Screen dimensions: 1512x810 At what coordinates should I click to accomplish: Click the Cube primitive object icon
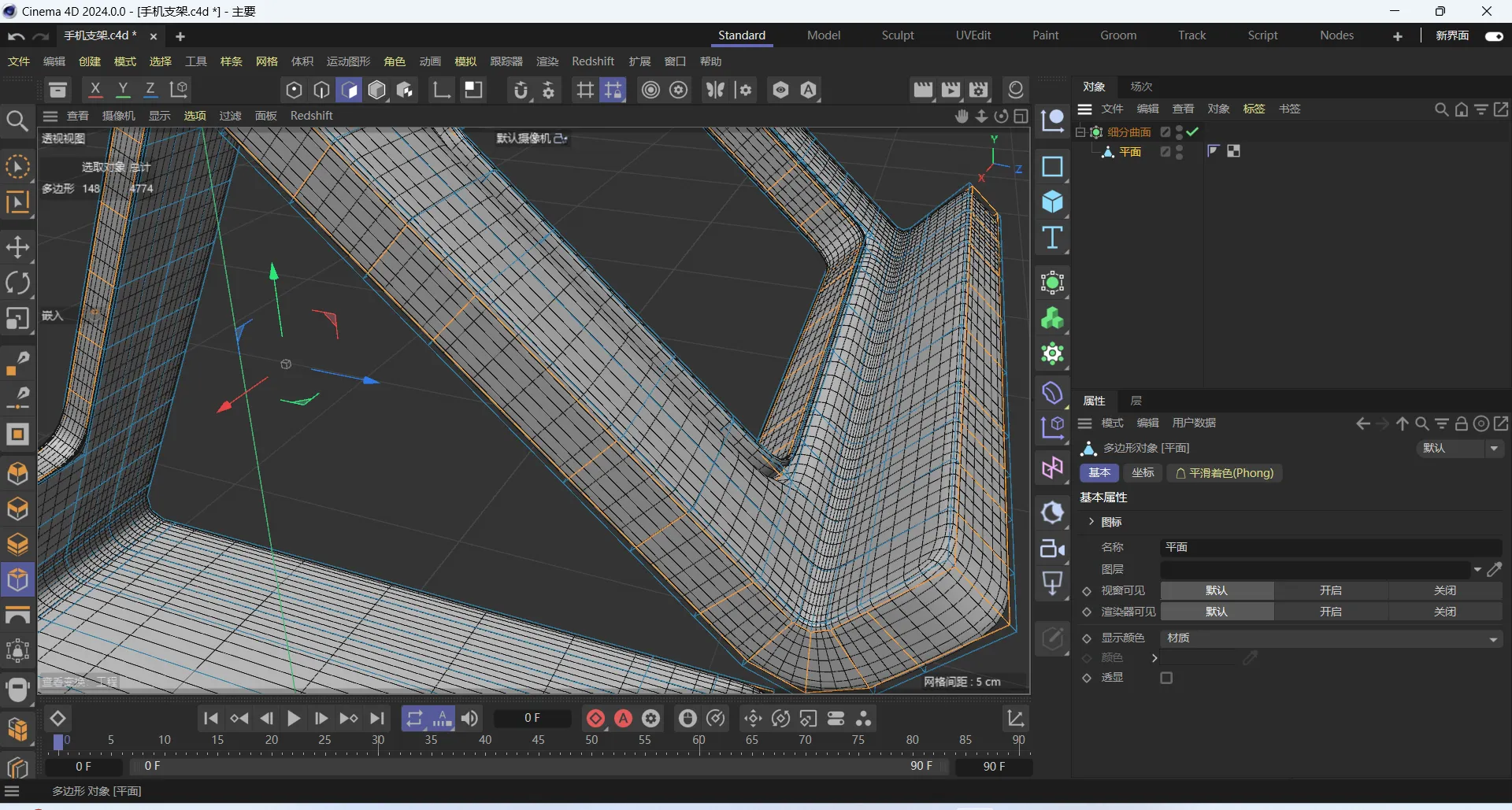coord(1052,202)
